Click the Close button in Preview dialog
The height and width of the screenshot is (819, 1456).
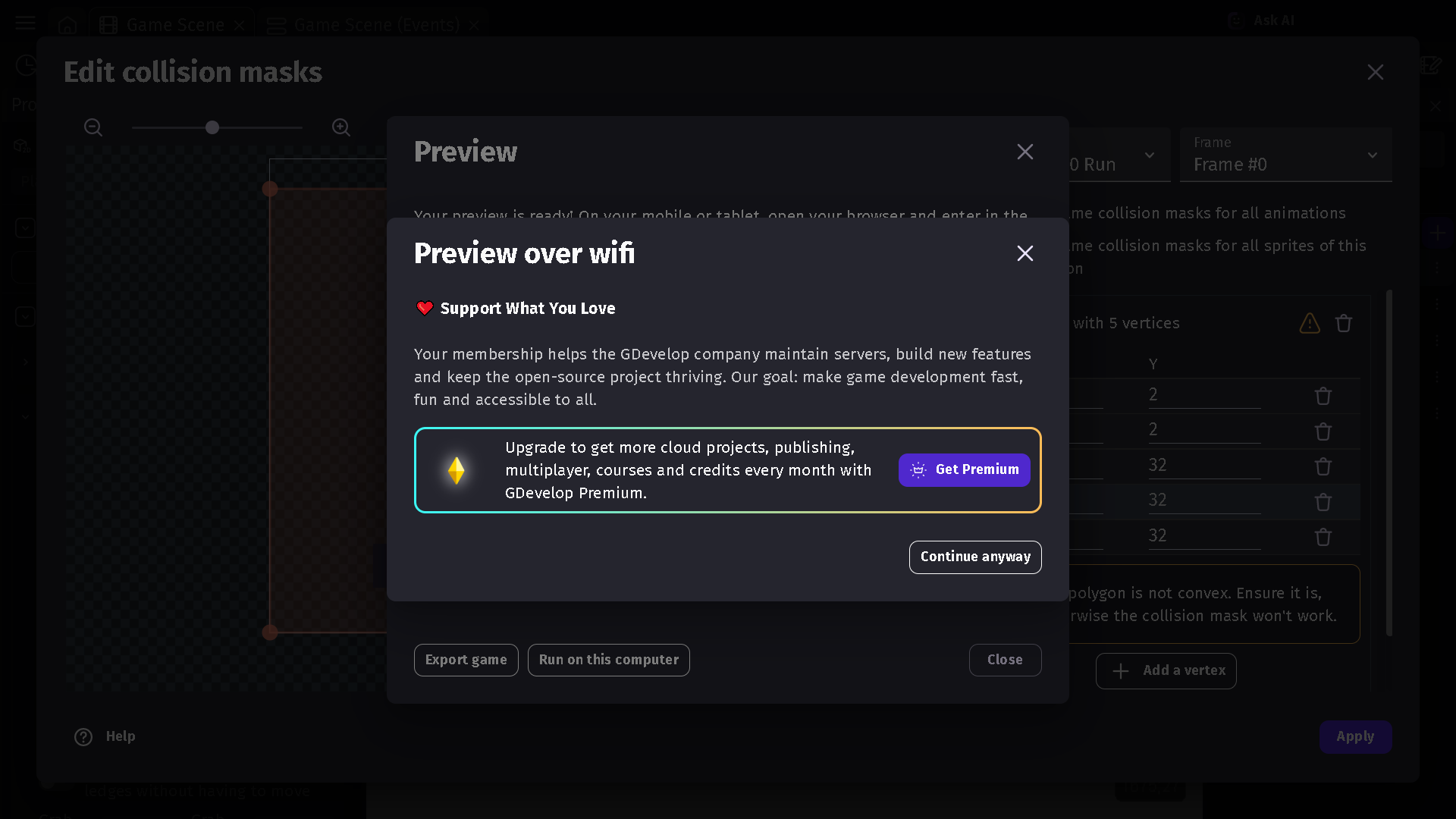point(1005,661)
